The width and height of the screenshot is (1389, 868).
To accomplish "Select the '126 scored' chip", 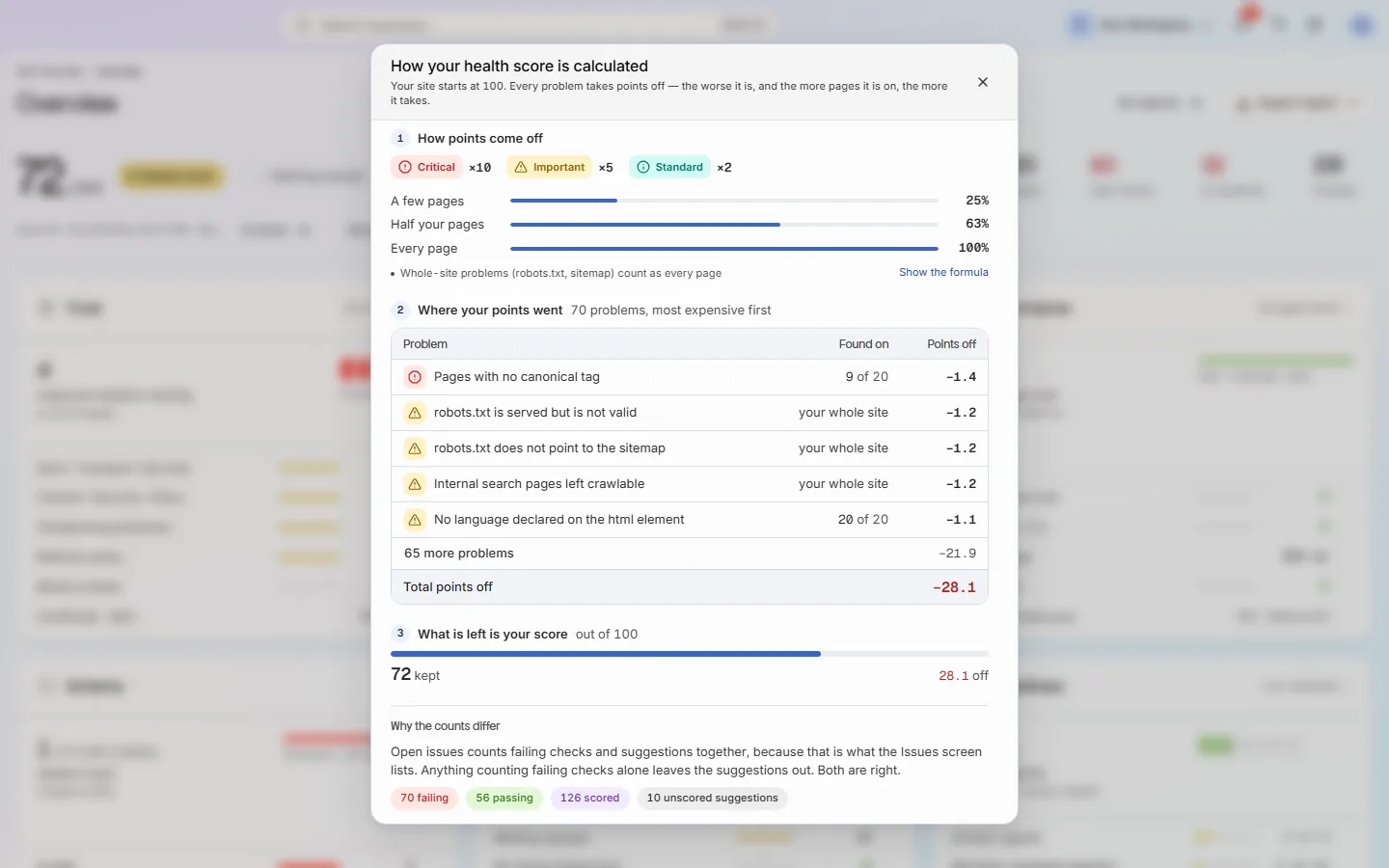I will click(x=589, y=799).
